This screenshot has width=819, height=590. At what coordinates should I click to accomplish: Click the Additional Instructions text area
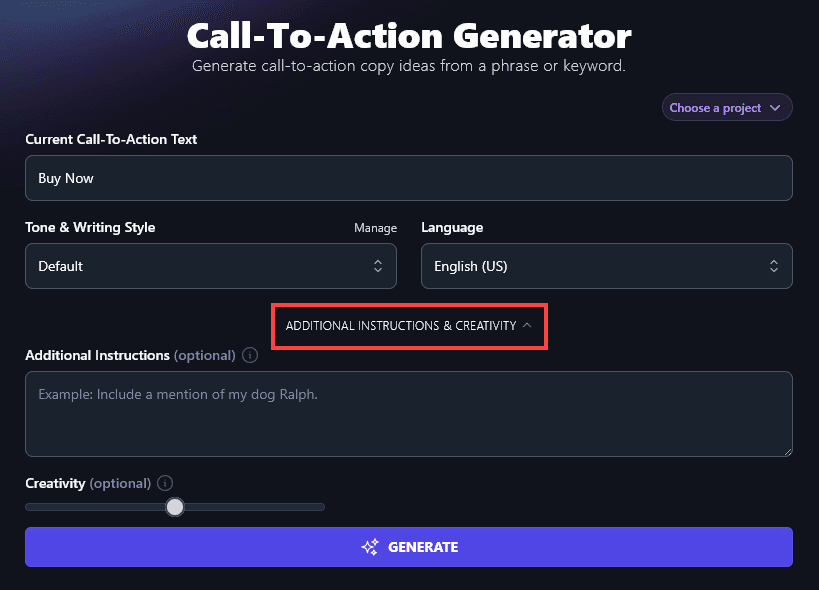point(409,413)
